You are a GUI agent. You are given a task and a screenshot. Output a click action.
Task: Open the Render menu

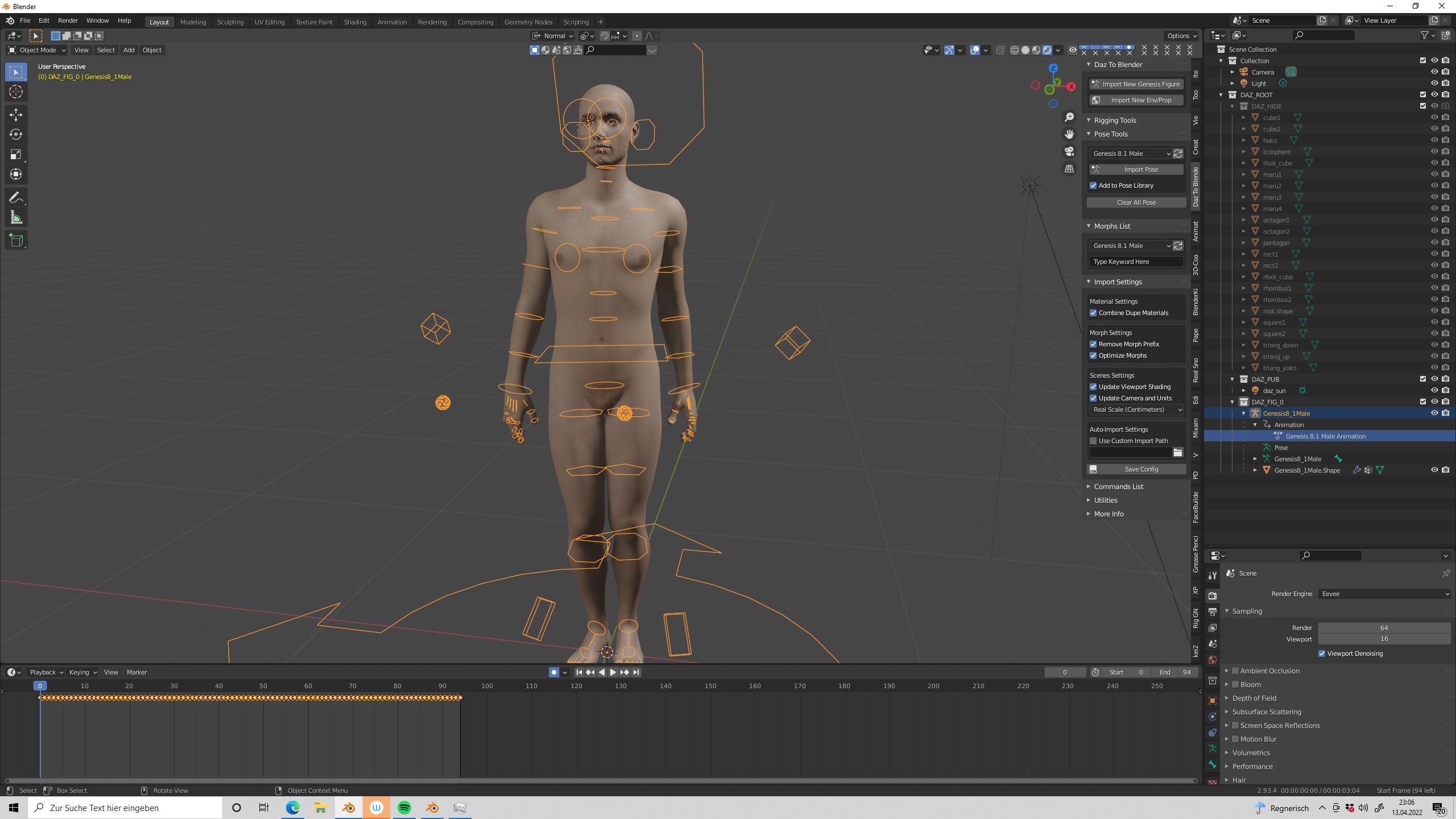click(68, 20)
